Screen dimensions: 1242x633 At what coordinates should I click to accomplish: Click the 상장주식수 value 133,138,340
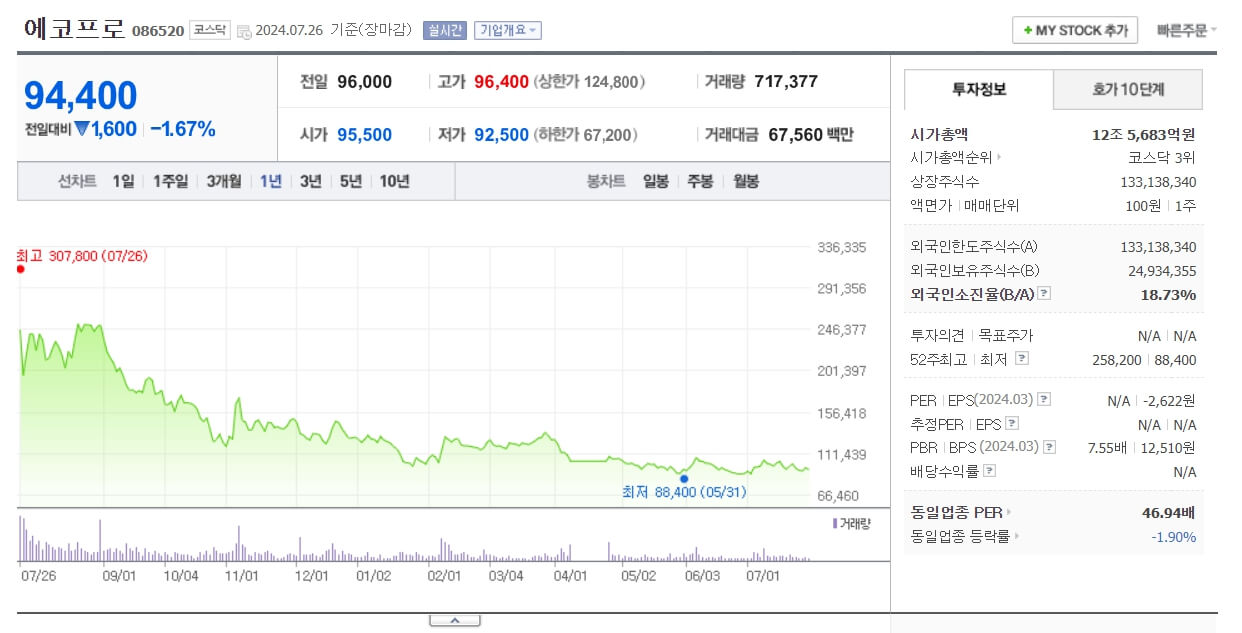[x=1158, y=182]
